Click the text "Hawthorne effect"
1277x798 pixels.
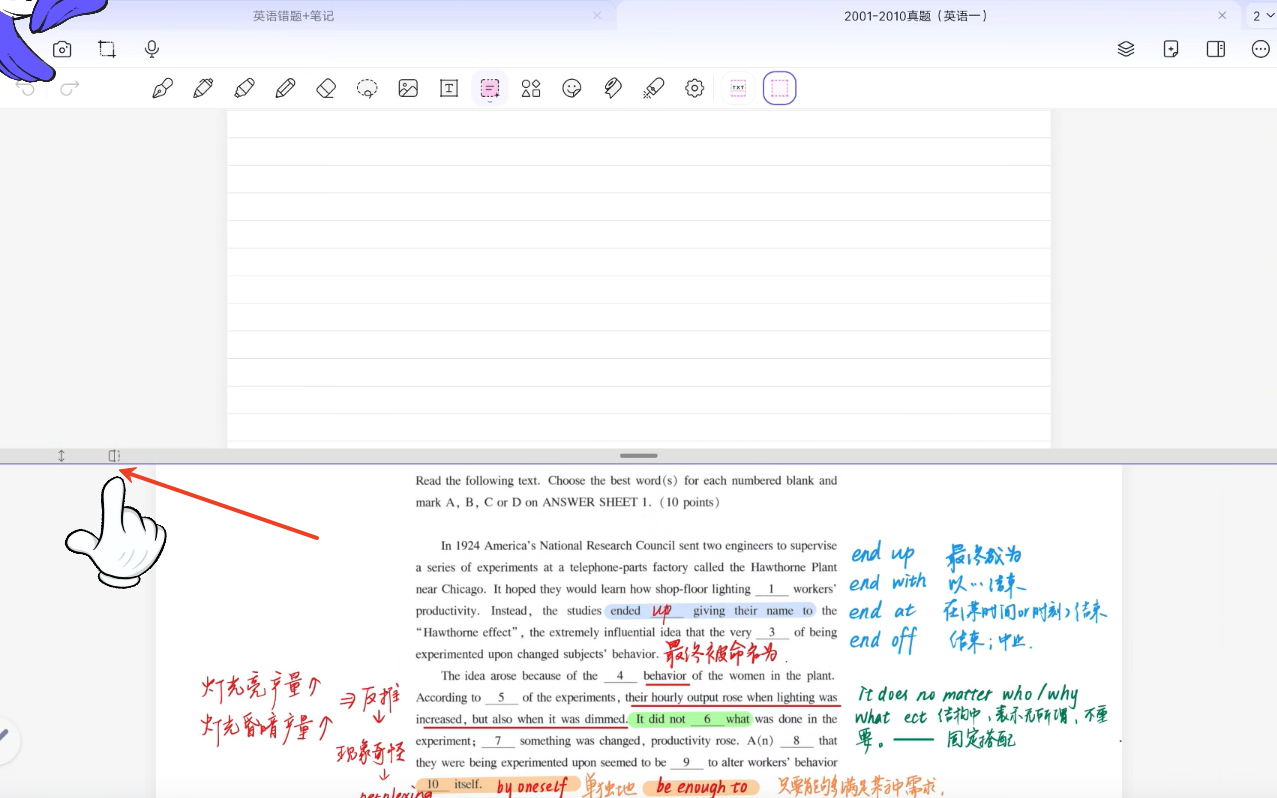click(x=467, y=632)
